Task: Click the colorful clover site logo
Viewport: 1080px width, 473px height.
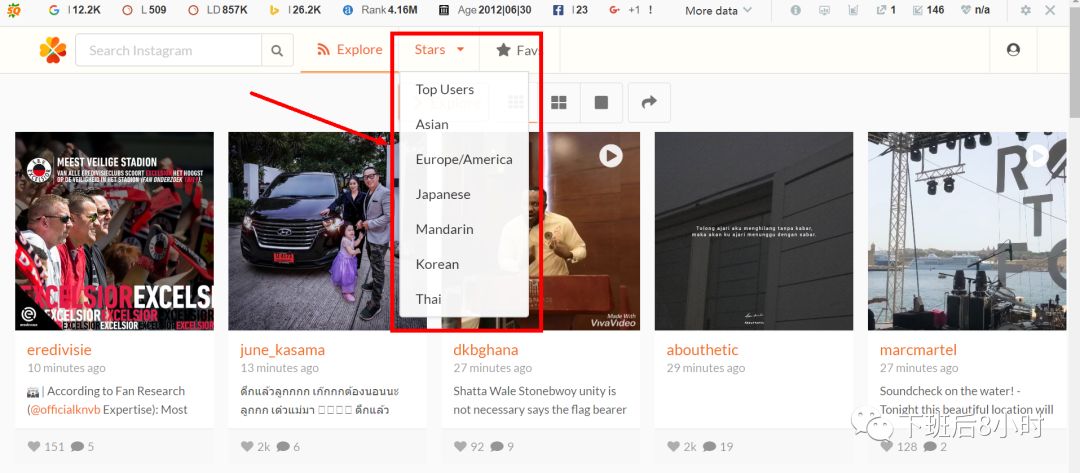Action: click(x=53, y=50)
